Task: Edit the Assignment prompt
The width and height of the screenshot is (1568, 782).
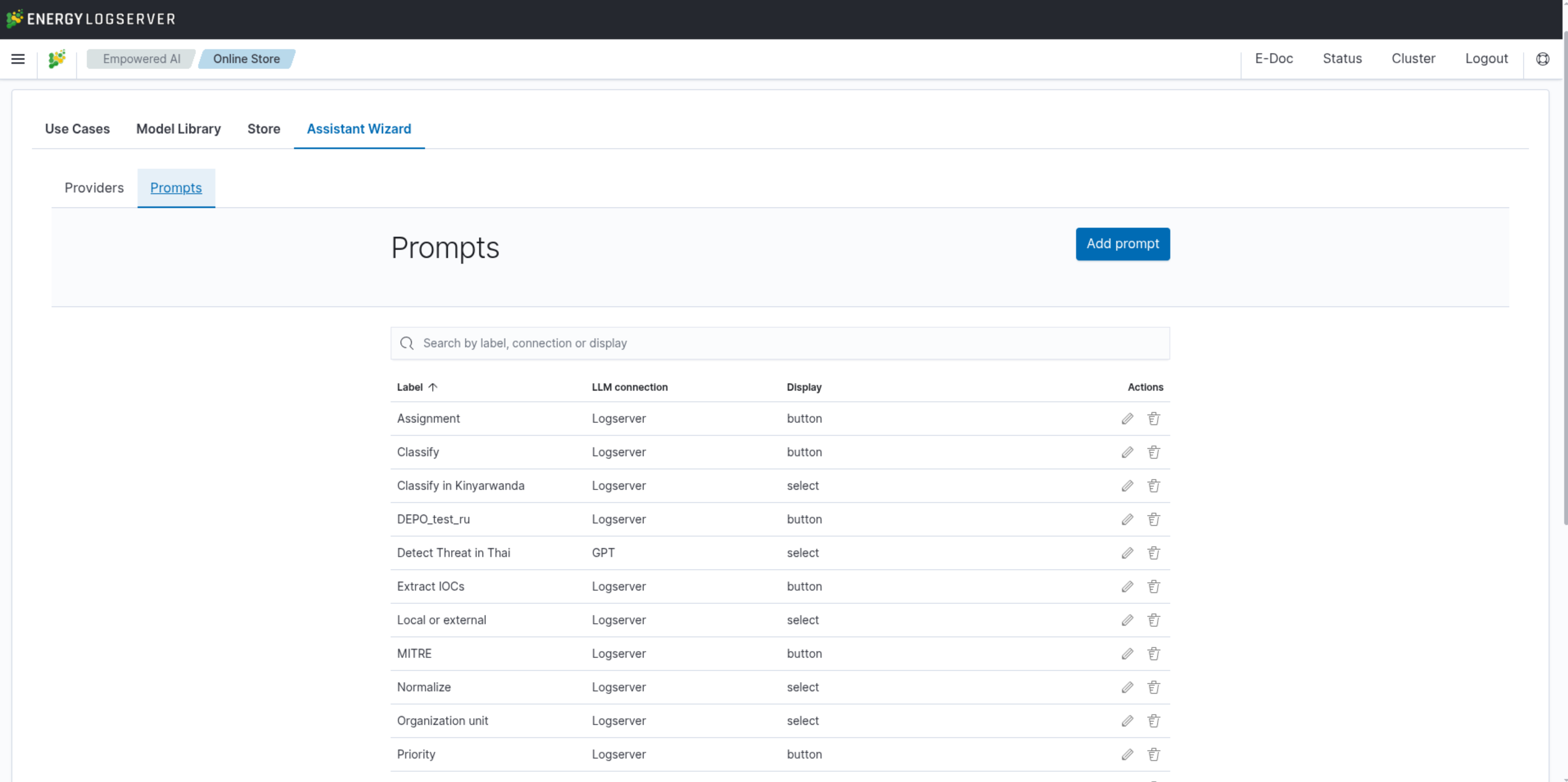Action: (x=1127, y=418)
